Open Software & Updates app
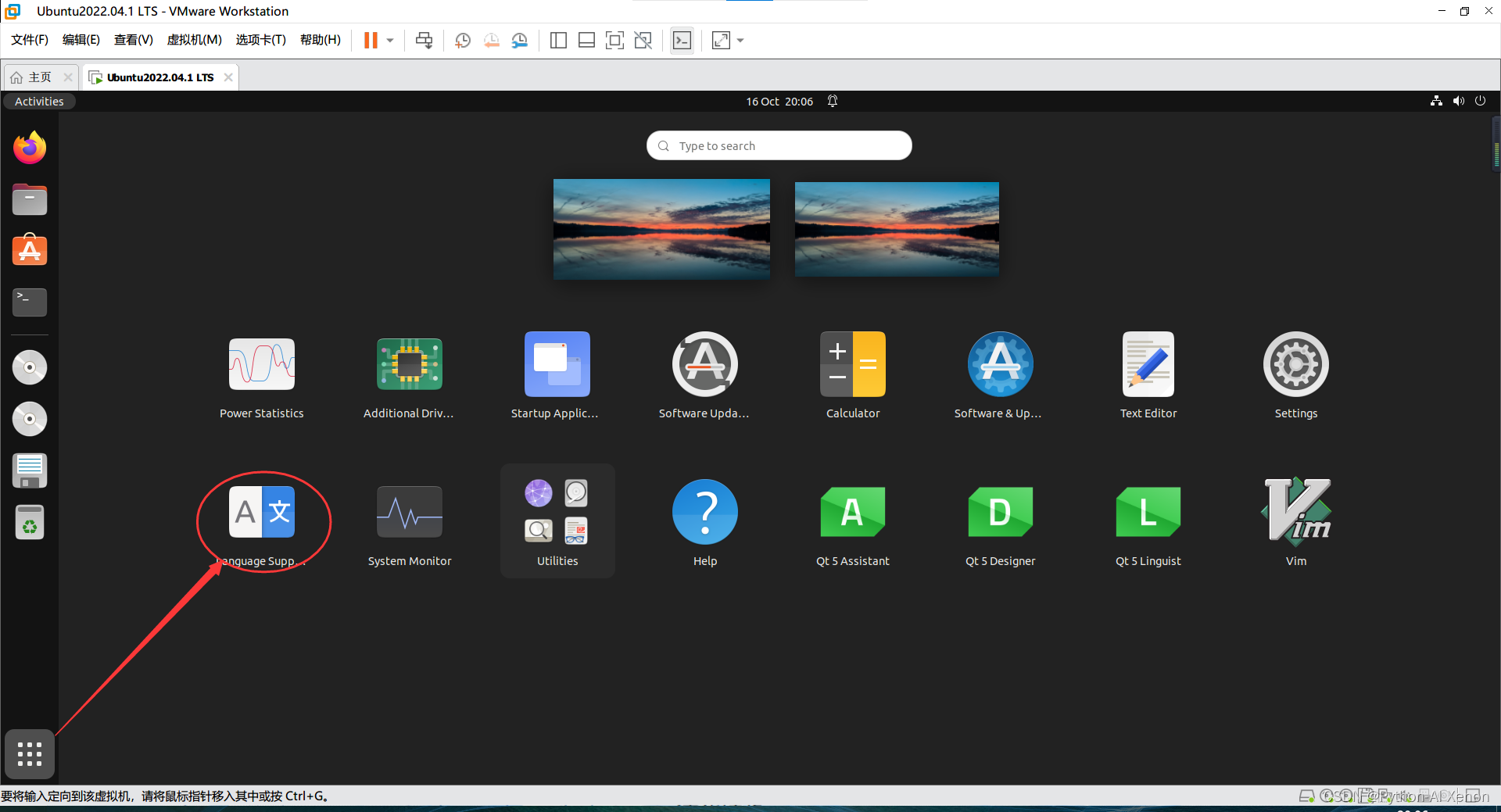Screen dimensions: 1501x812 pyautogui.click(x=1000, y=377)
